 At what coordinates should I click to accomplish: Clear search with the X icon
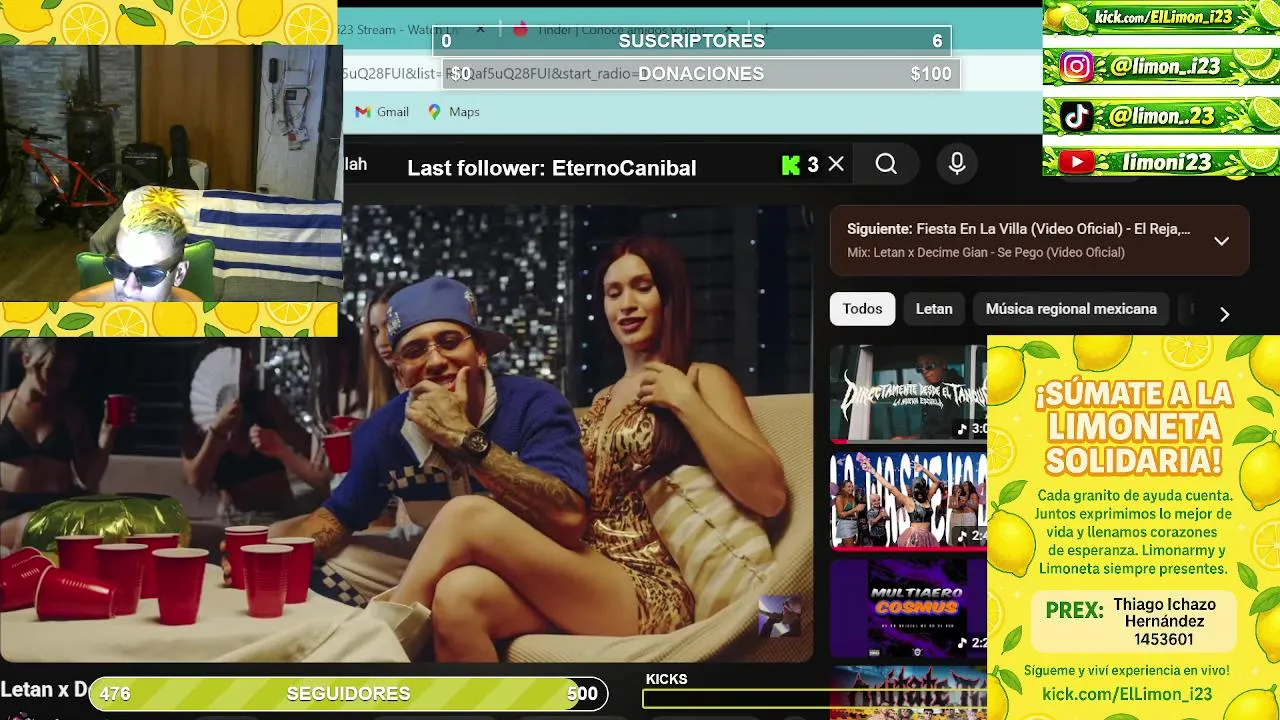tap(836, 164)
